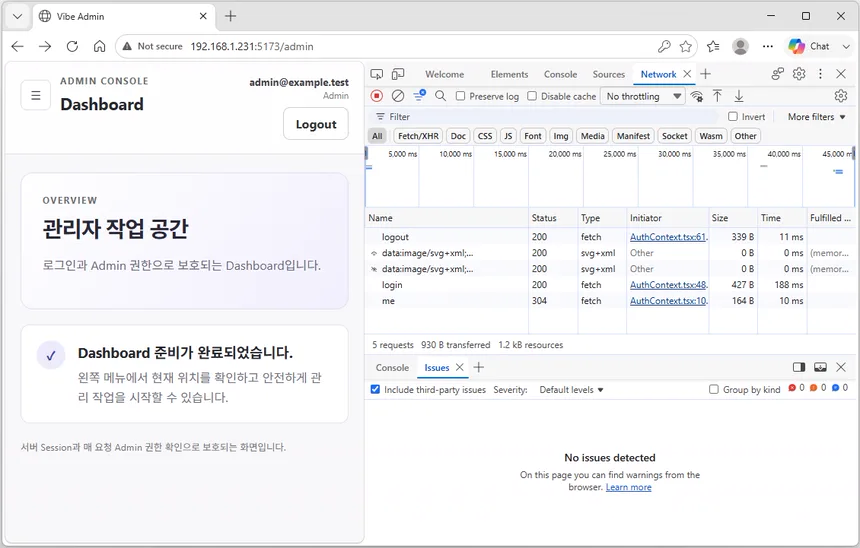Switch to the Elements tab

509,74
